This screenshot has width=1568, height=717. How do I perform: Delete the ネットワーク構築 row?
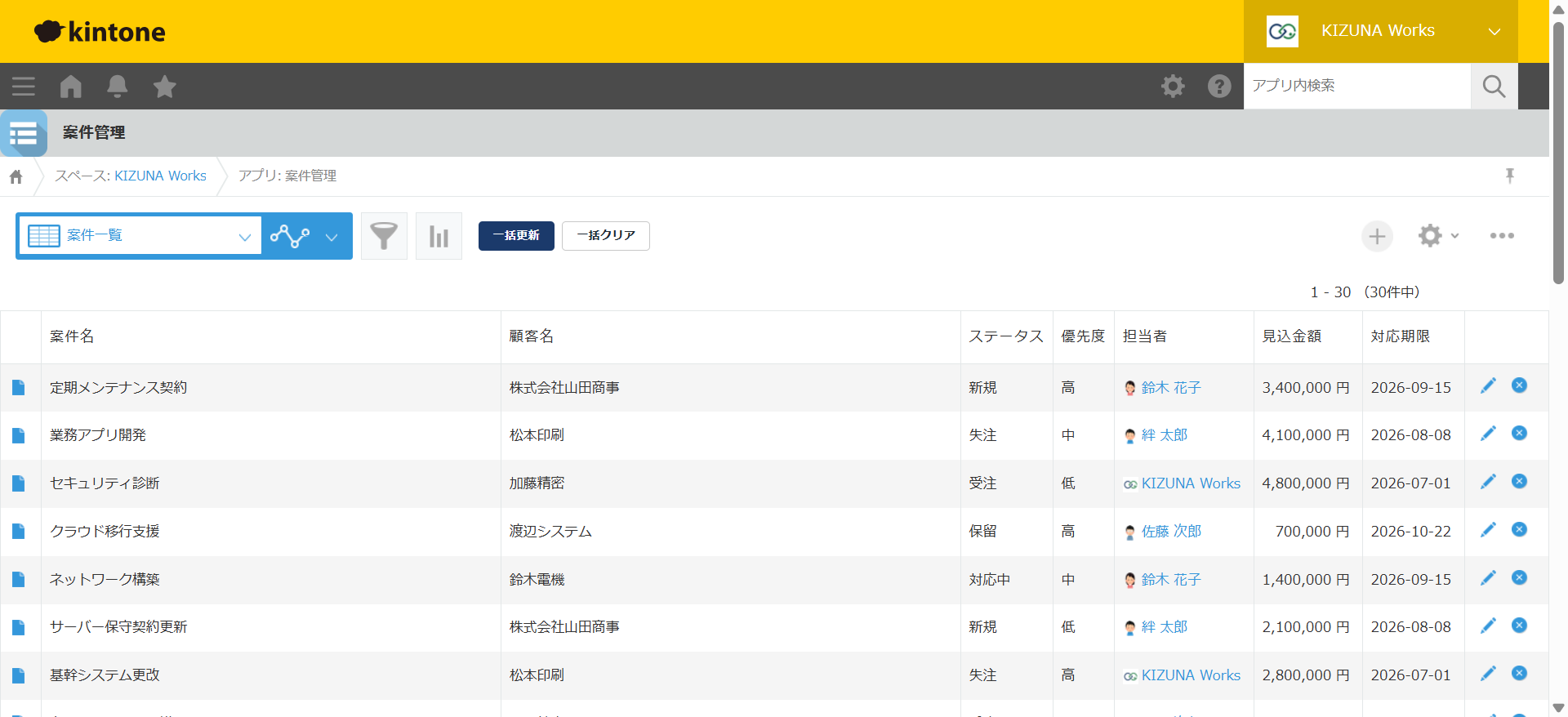coord(1519,577)
